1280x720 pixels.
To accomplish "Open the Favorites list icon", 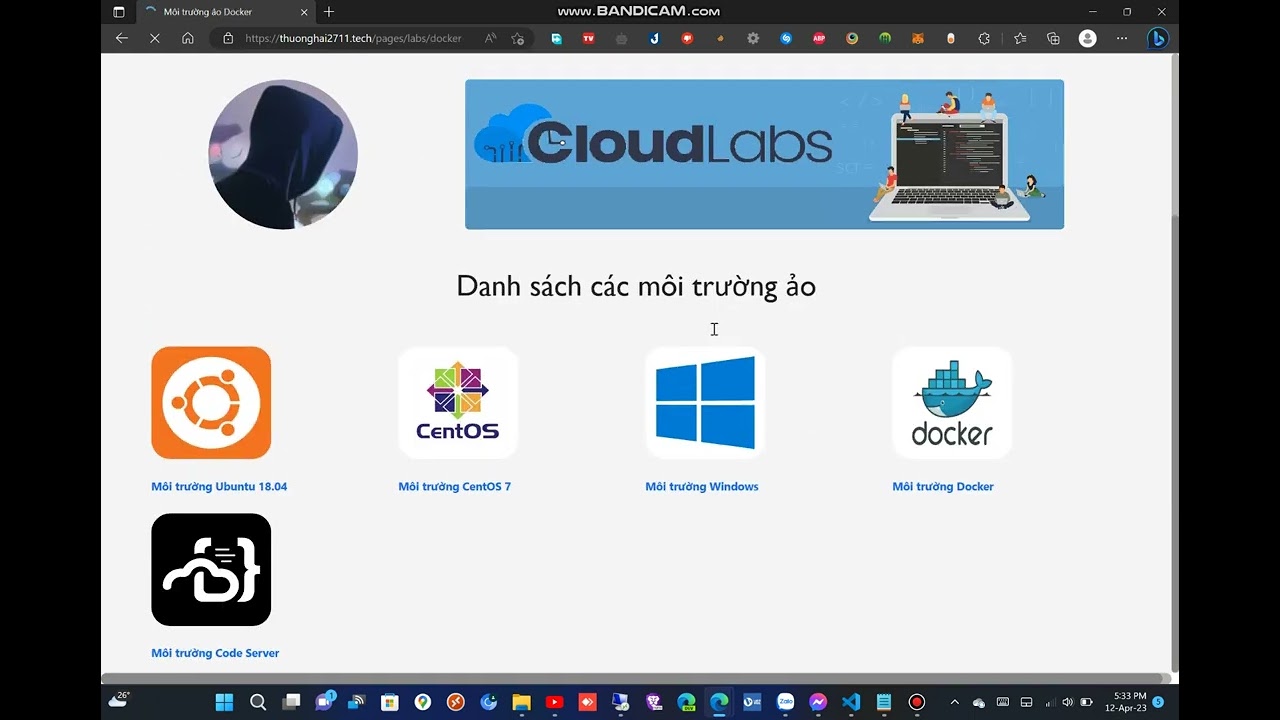I will (x=1020, y=38).
